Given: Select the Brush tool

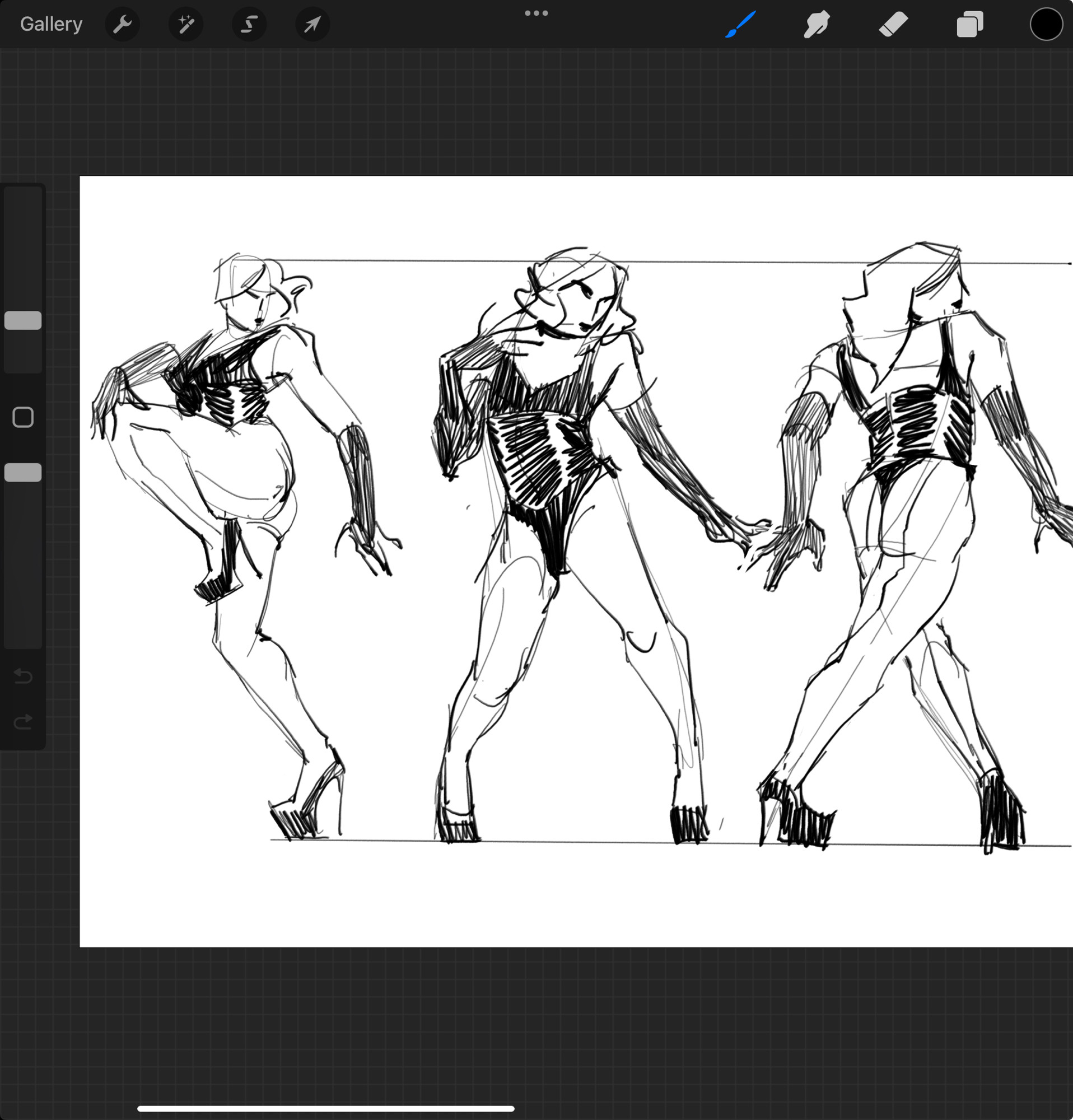Looking at the screenshot, I should coord(740,24).
